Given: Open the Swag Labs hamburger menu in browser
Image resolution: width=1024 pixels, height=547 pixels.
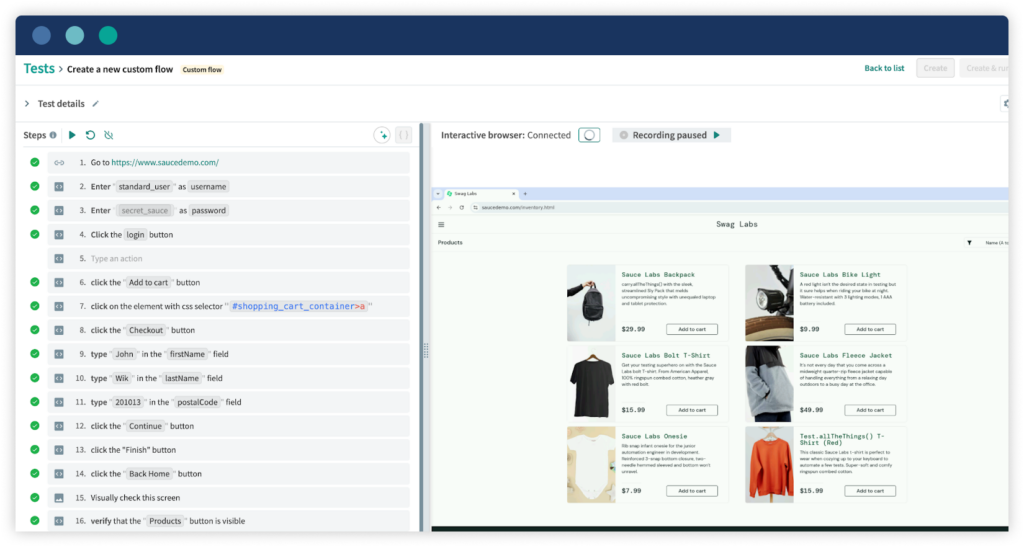Looking at the screenshot, I should 441,225.
